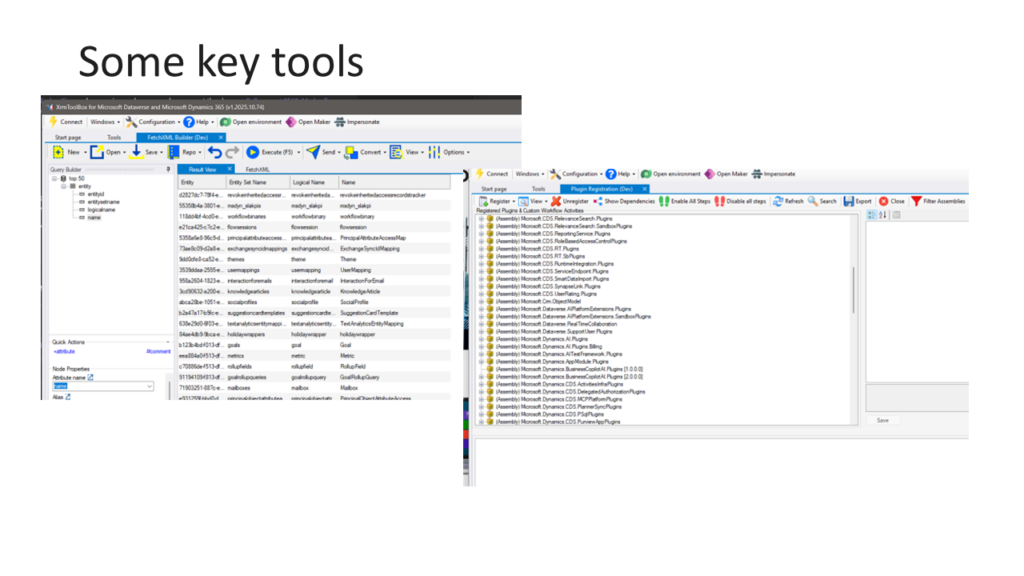Collapse the top 50 query node
This screenshot has width=1024, height=576.
(57, 178)
